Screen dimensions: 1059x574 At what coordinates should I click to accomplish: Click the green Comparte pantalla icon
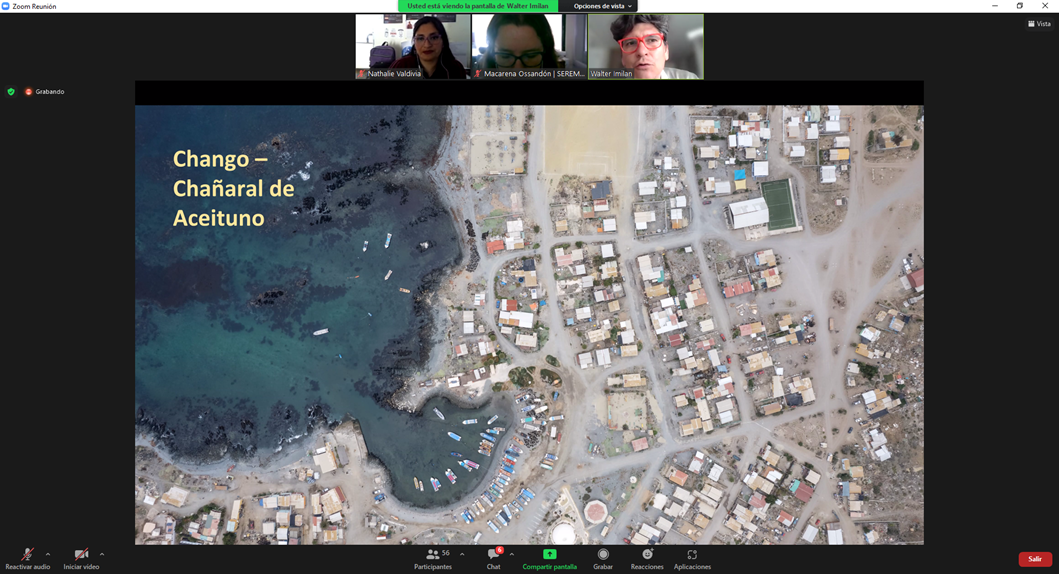pyautogui.click(x=549, y=555)
